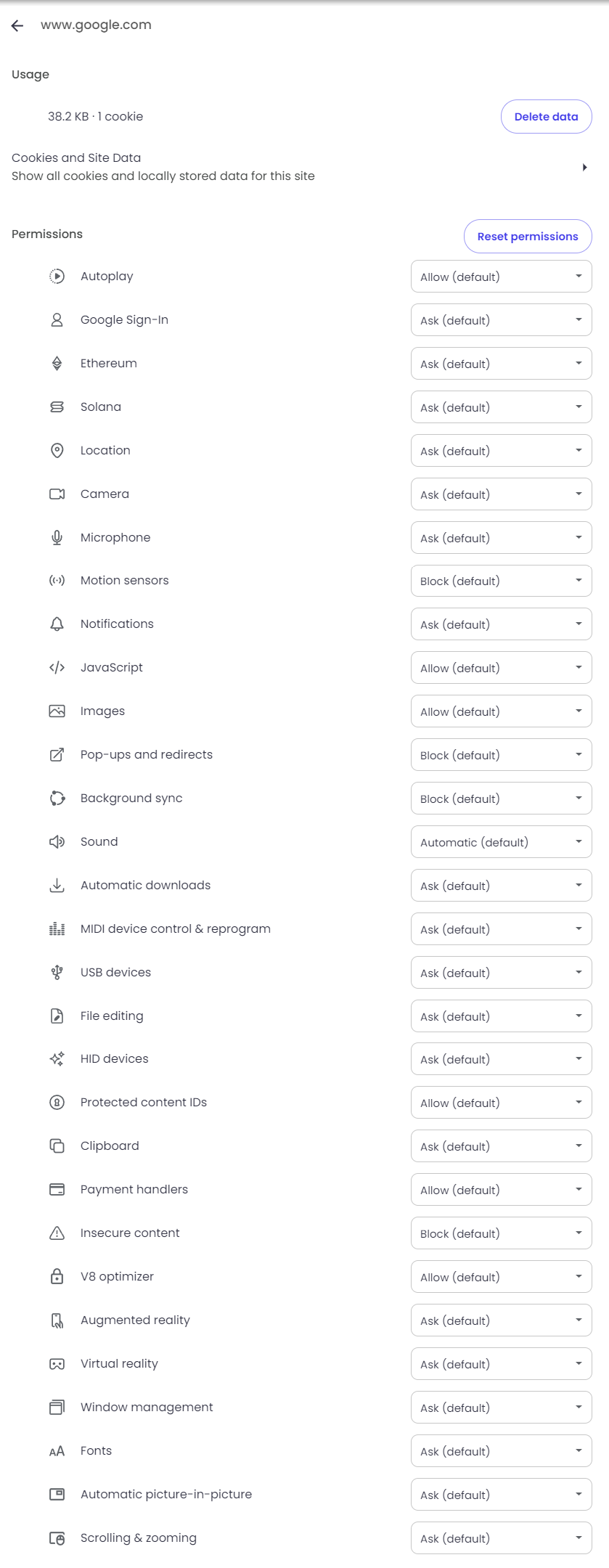Click the Camera permission icon

coord(57,494)
